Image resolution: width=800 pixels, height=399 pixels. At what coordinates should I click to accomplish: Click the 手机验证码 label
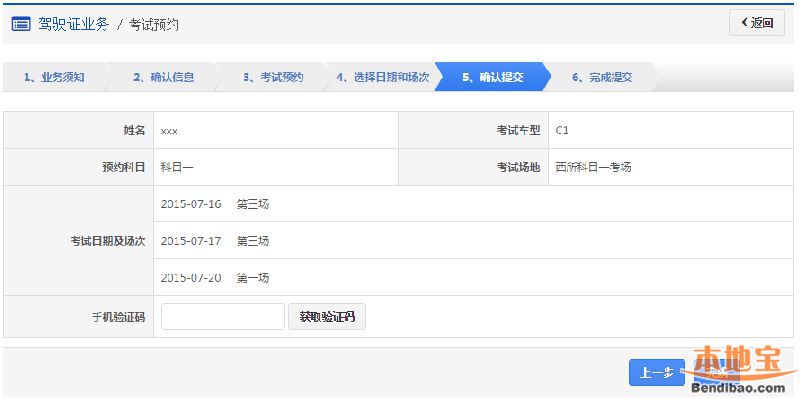point(118,317)
